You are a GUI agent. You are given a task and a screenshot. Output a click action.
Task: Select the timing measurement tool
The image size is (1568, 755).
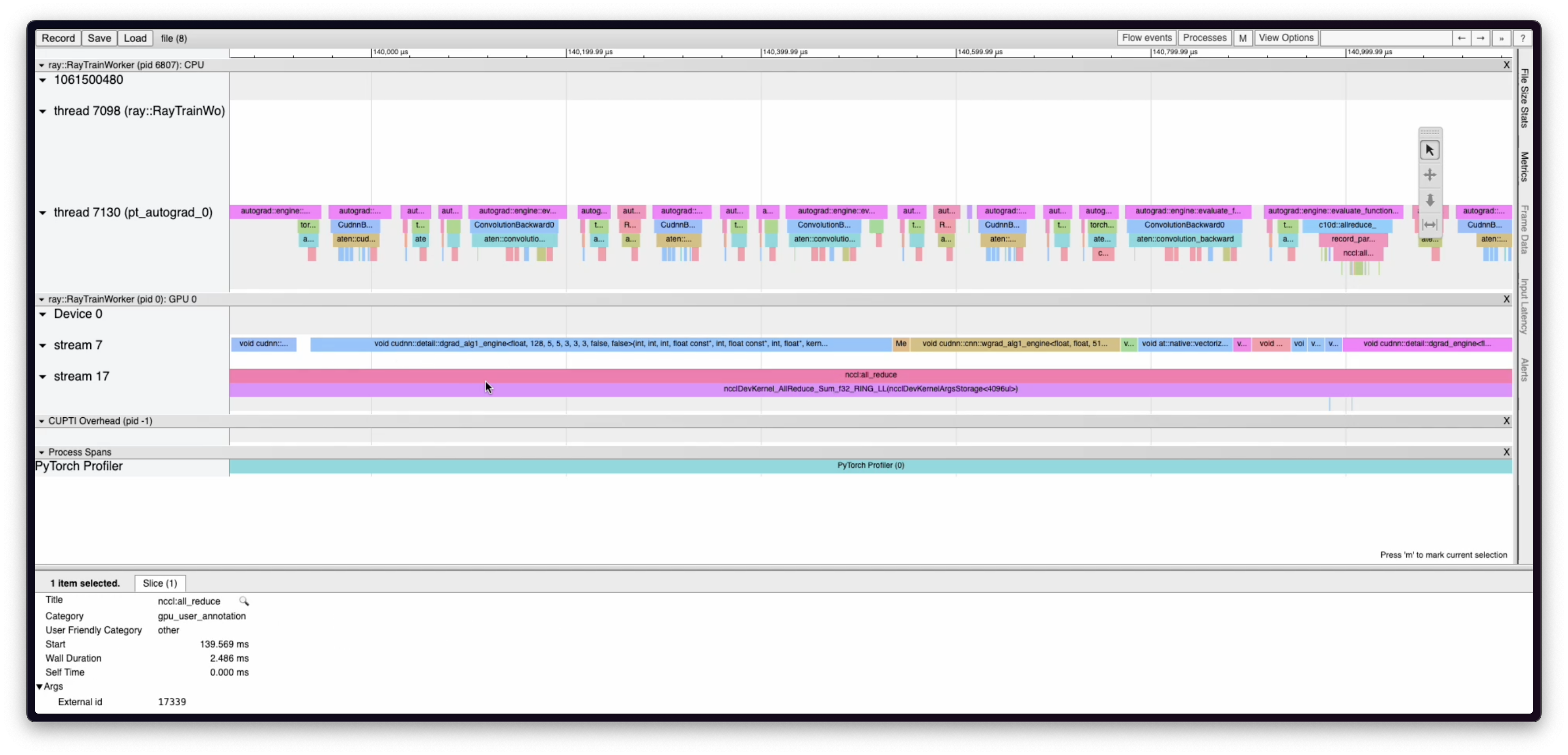(x=1429, y=225)
